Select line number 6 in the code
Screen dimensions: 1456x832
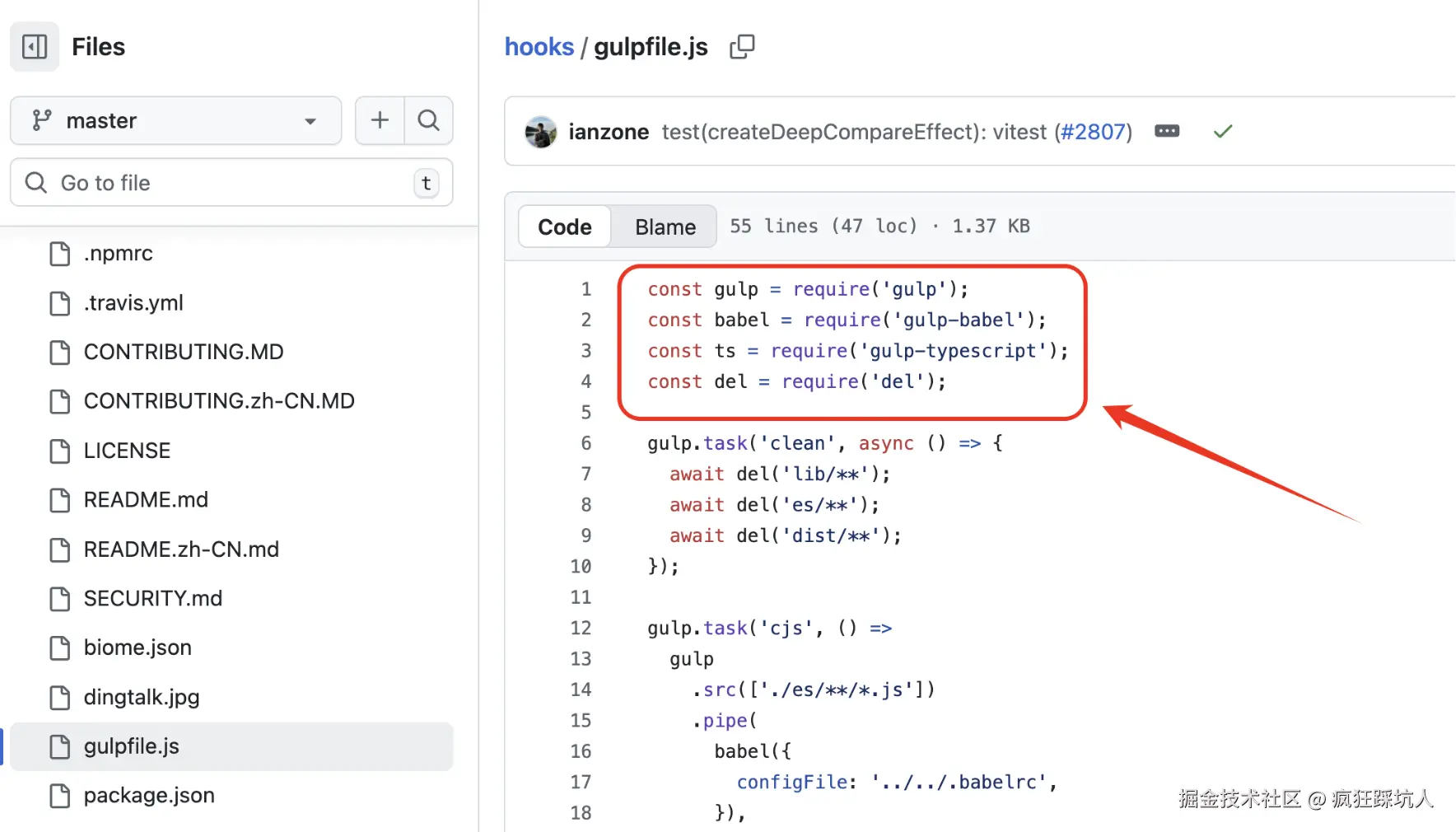tap(586, 443)
